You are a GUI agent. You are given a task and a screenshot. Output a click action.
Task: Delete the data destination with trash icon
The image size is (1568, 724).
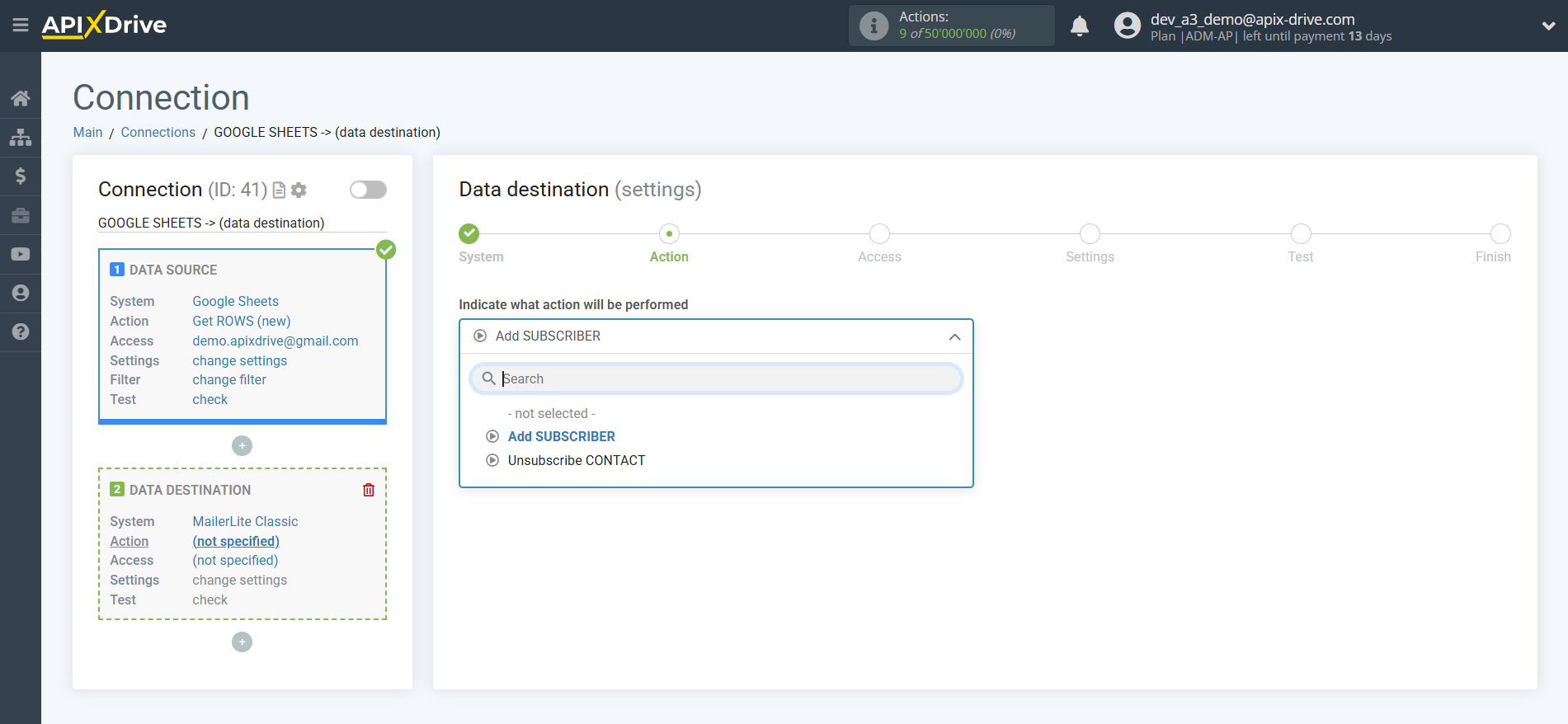[x=369, y=490]
